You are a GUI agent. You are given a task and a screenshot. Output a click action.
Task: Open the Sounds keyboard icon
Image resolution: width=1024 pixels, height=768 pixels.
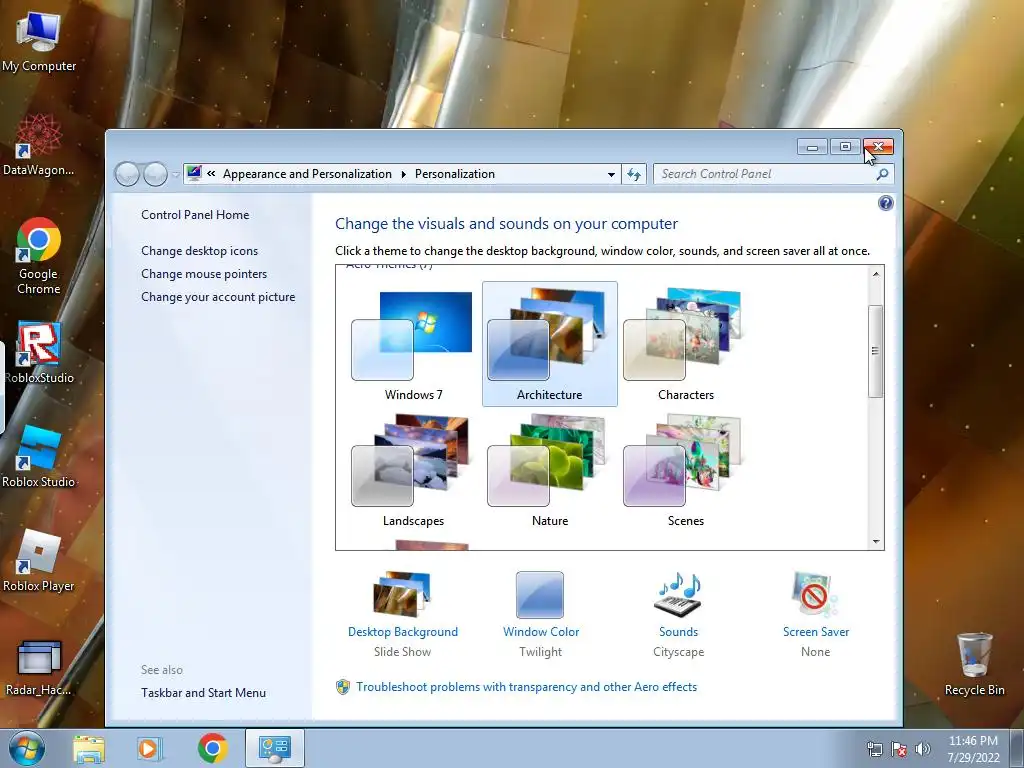[679, 595]
